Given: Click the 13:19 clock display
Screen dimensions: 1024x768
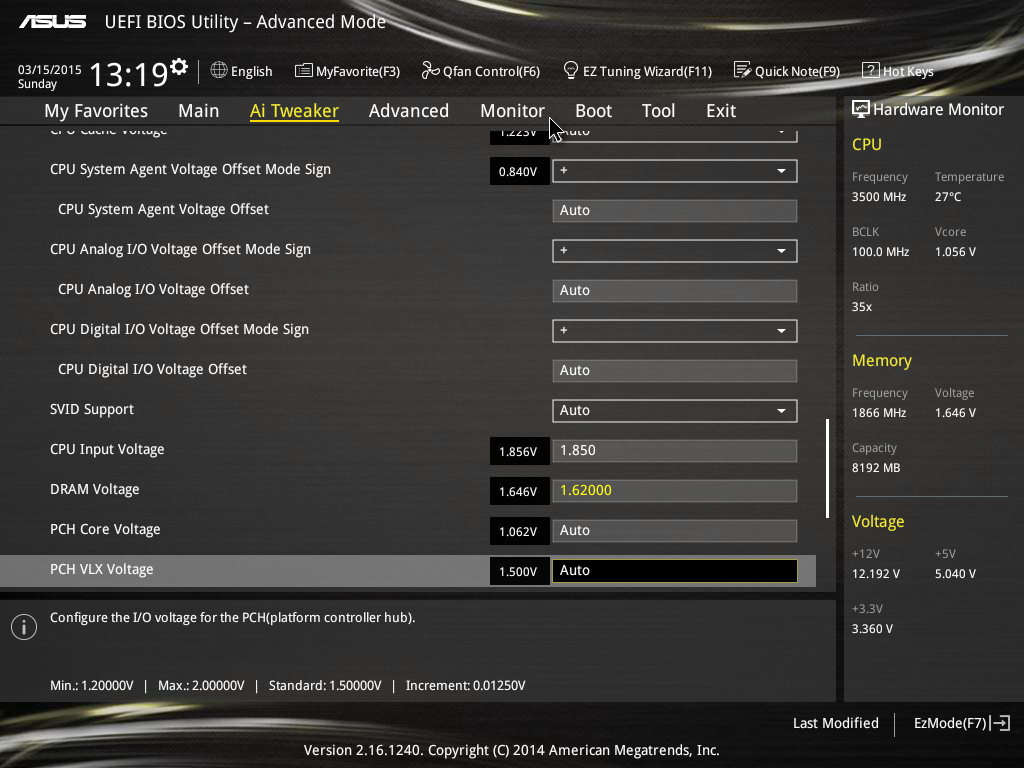Looking at the screenshot, I should pyautogui.click(x=128, y=74).
